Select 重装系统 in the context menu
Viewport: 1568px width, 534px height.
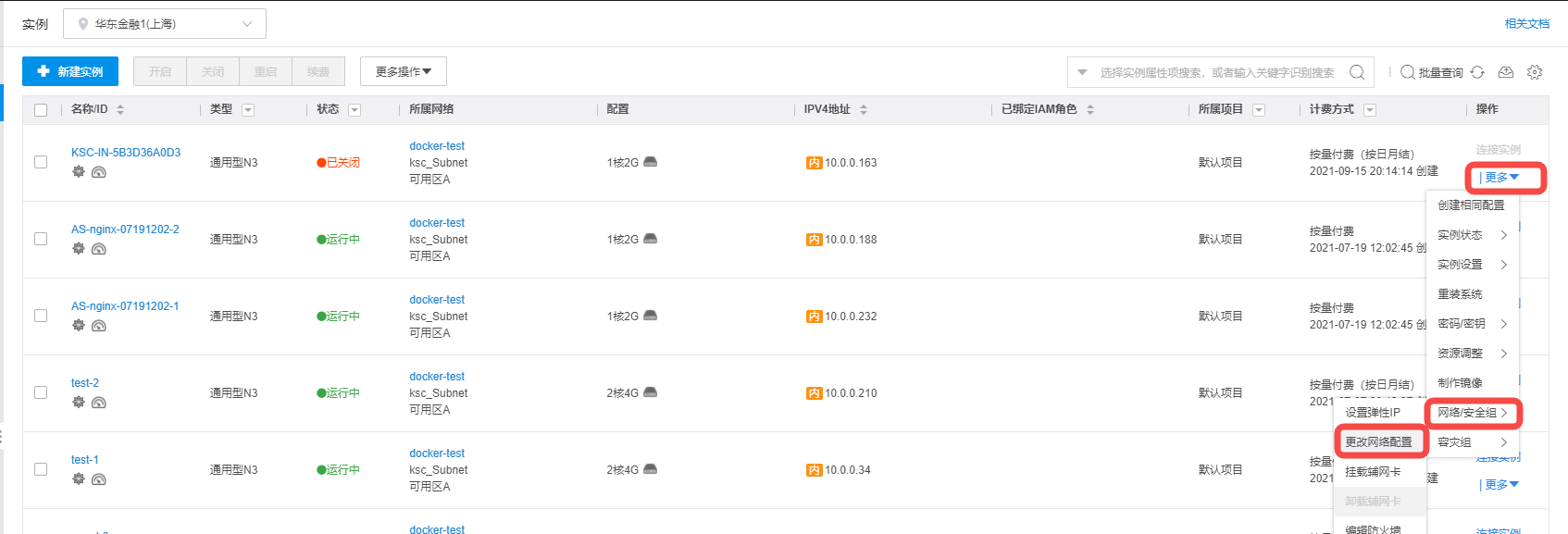coord(1460,294)
